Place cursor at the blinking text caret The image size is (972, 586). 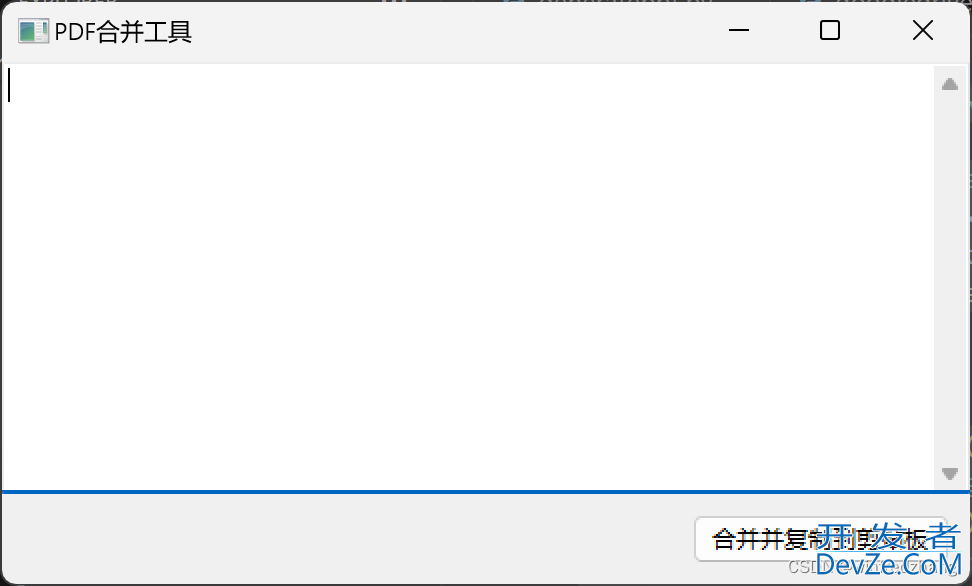(x=10, y=85)
